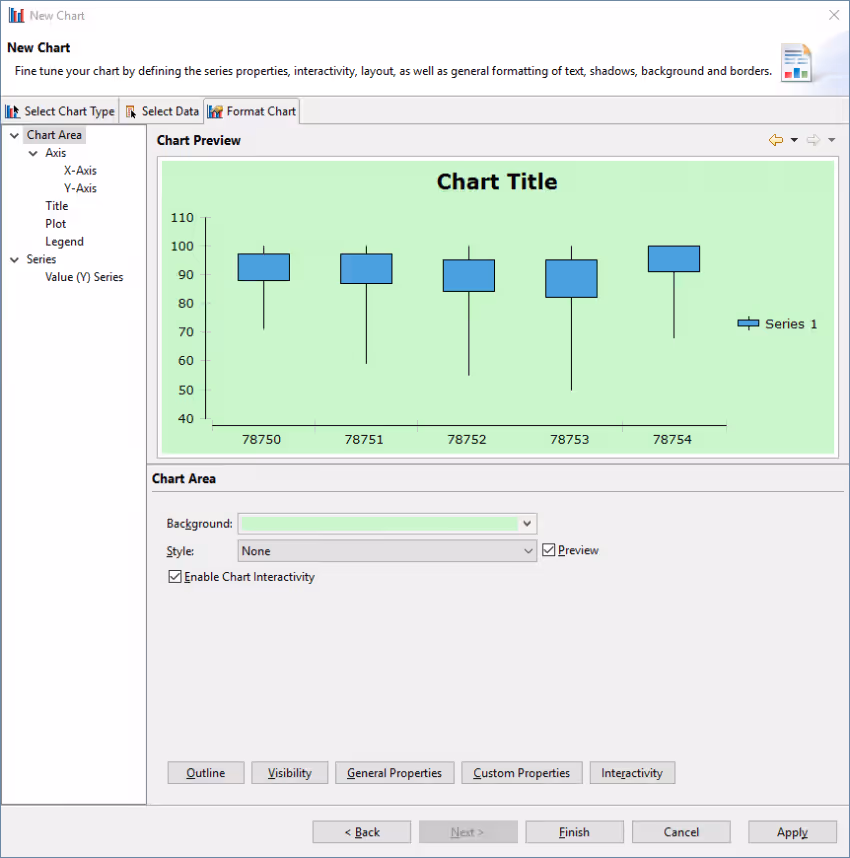Collapse the Chart Area tree node

pyautogui.click(x=14, y=135)
